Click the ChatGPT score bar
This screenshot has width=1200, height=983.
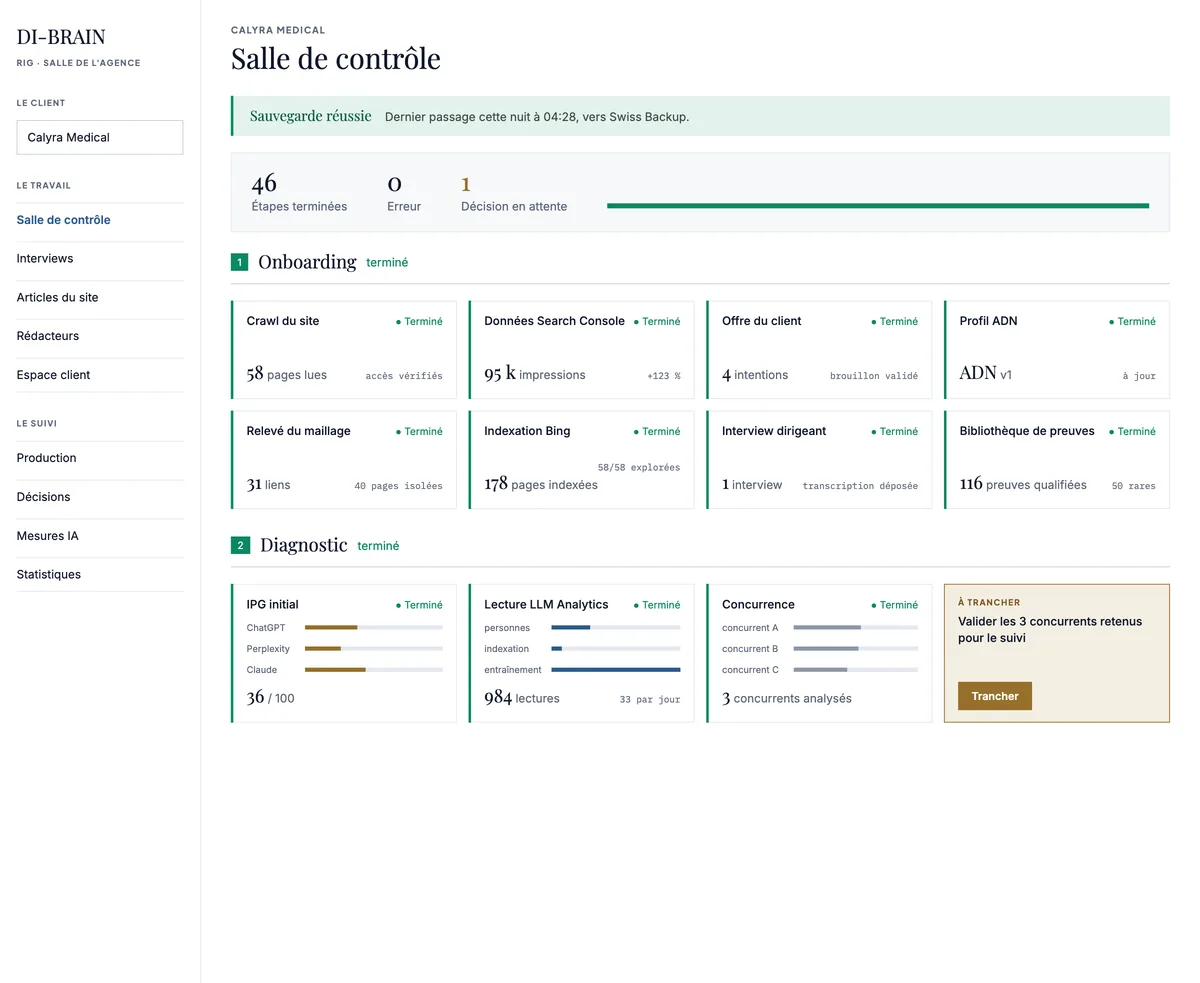[x=374, y=628]
